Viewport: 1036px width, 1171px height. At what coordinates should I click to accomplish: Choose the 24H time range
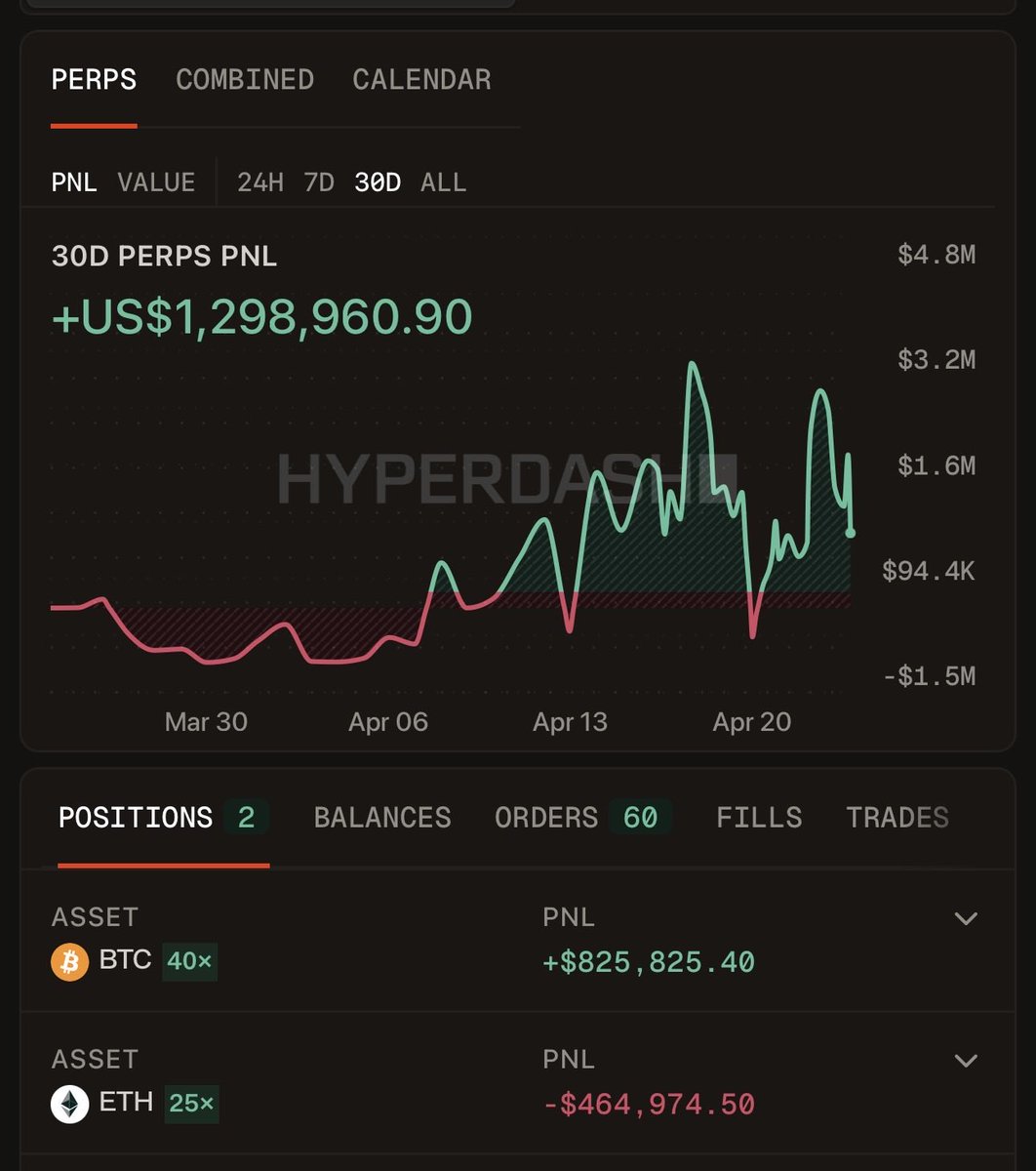260,182
